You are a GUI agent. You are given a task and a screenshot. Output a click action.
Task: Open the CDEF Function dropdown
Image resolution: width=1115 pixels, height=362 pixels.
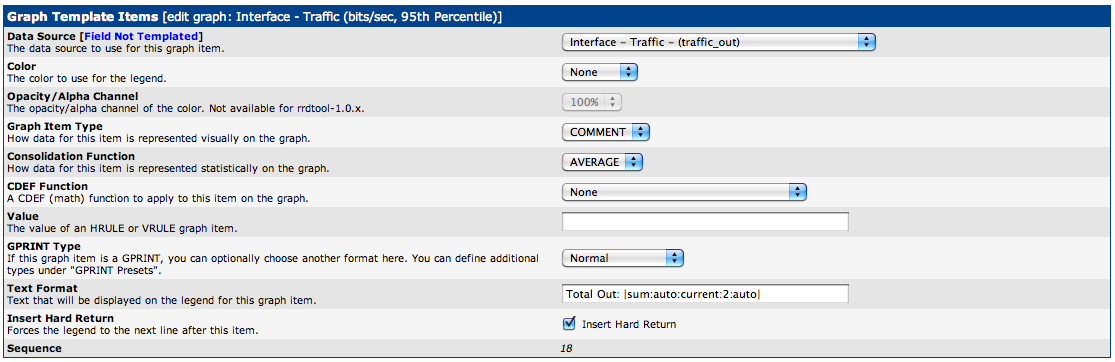(683, 192)
